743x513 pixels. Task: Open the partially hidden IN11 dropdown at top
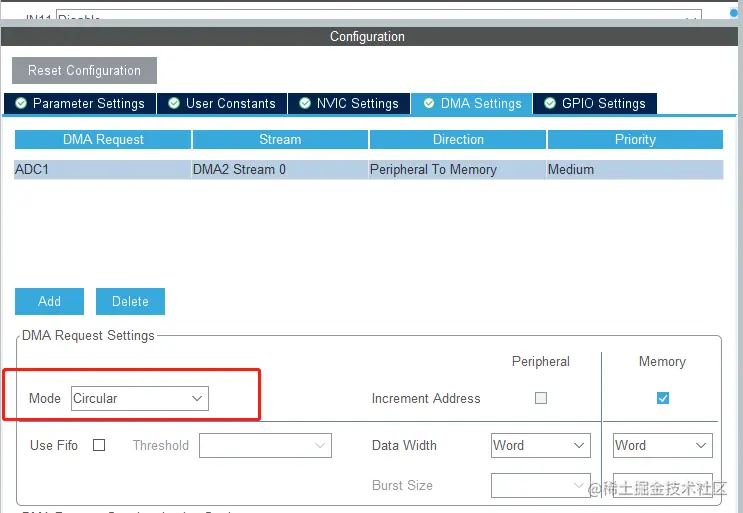[379, 14]
